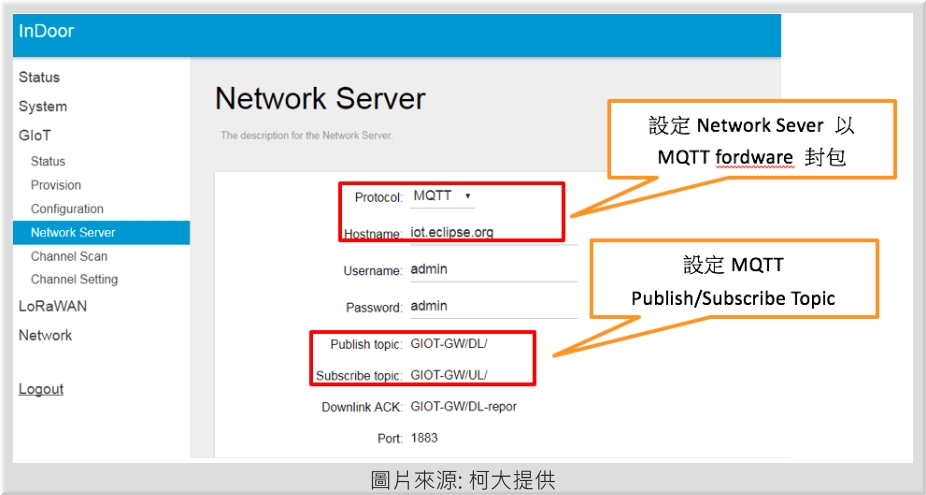Select the Publish topic field
Screen dimensions: 926x495
470,344
